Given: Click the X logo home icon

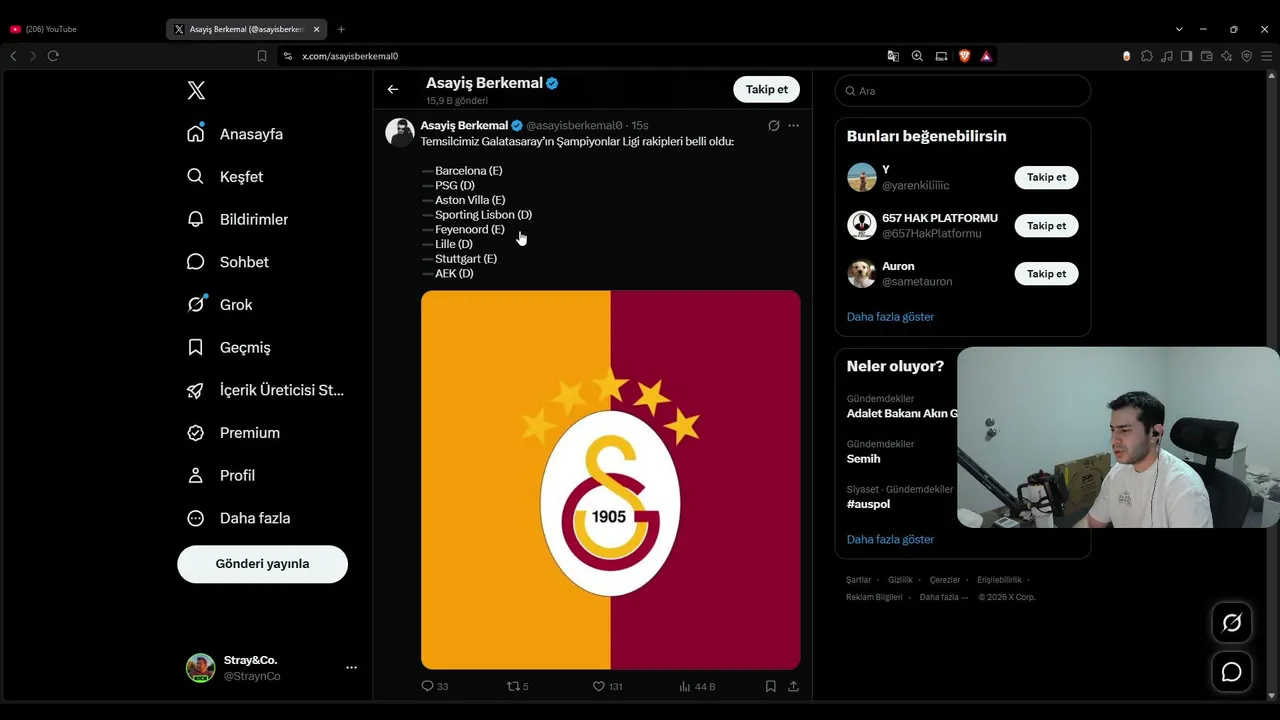Looking at the screenshot, I should tap(196, 91).
